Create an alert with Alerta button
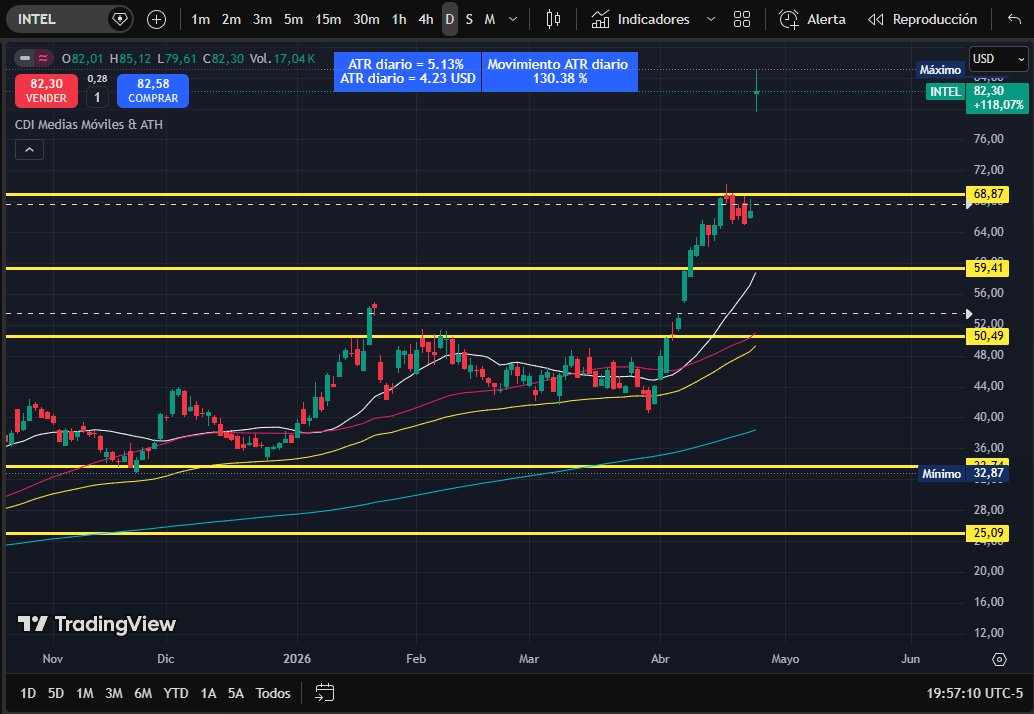This screenshot has width=1034, height=714. tap(812, 20)
